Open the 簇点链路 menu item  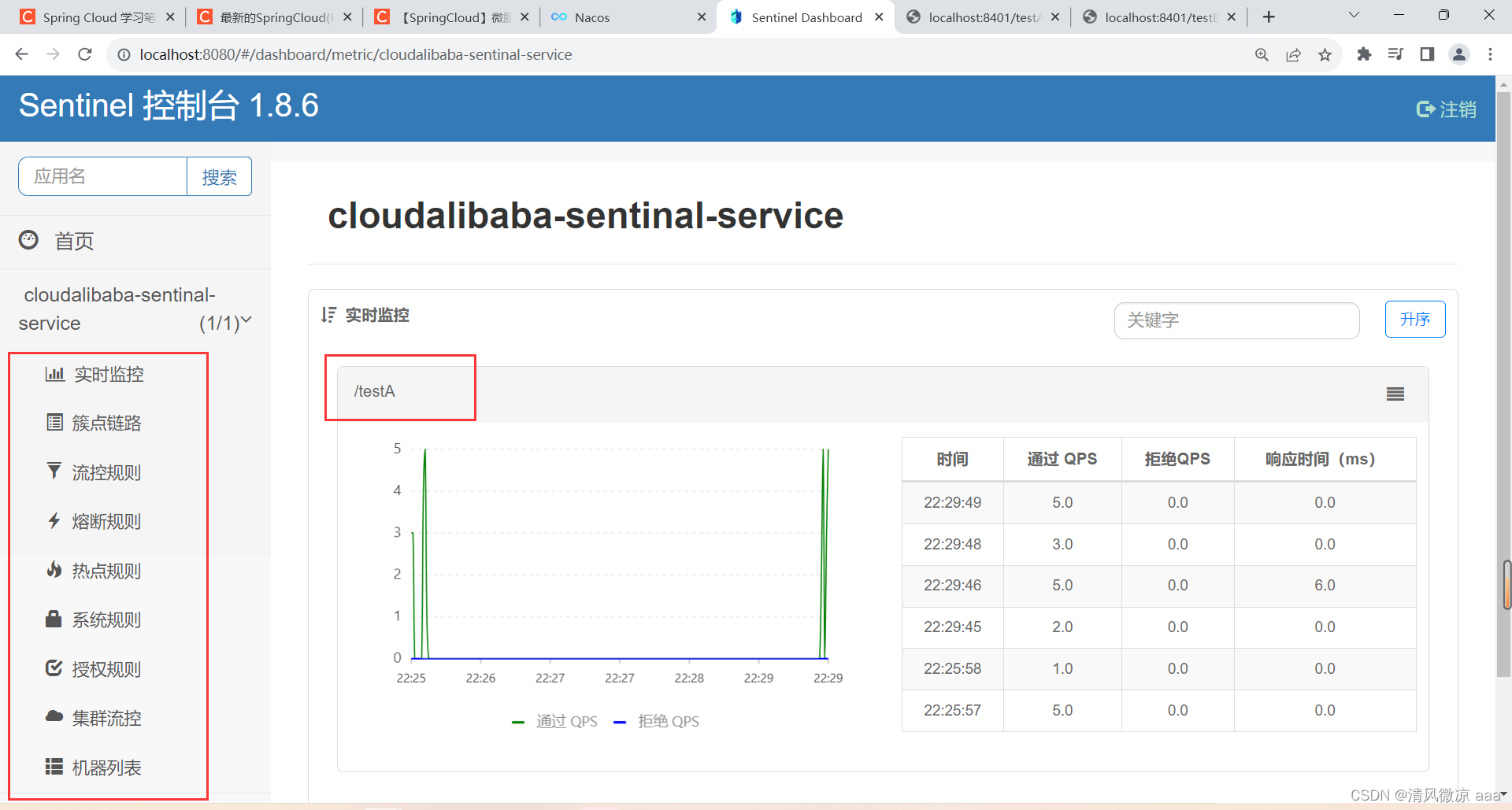point(106,423)
